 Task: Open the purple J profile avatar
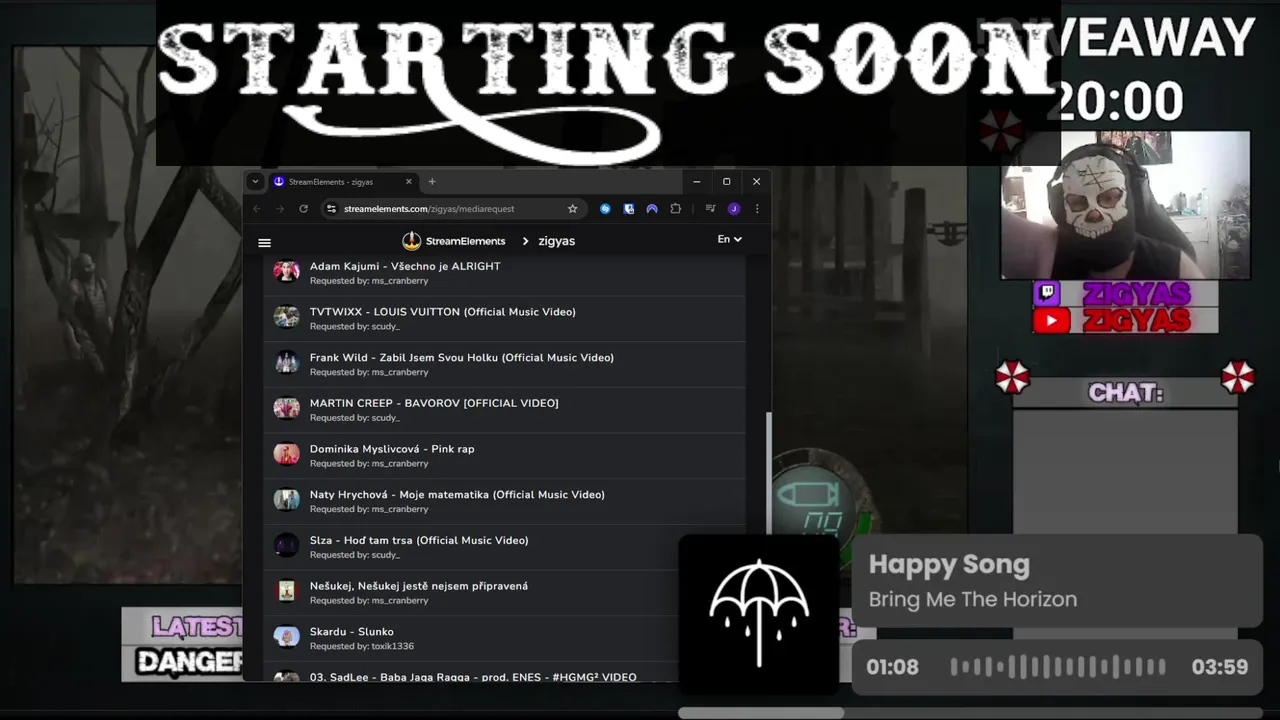733,209
